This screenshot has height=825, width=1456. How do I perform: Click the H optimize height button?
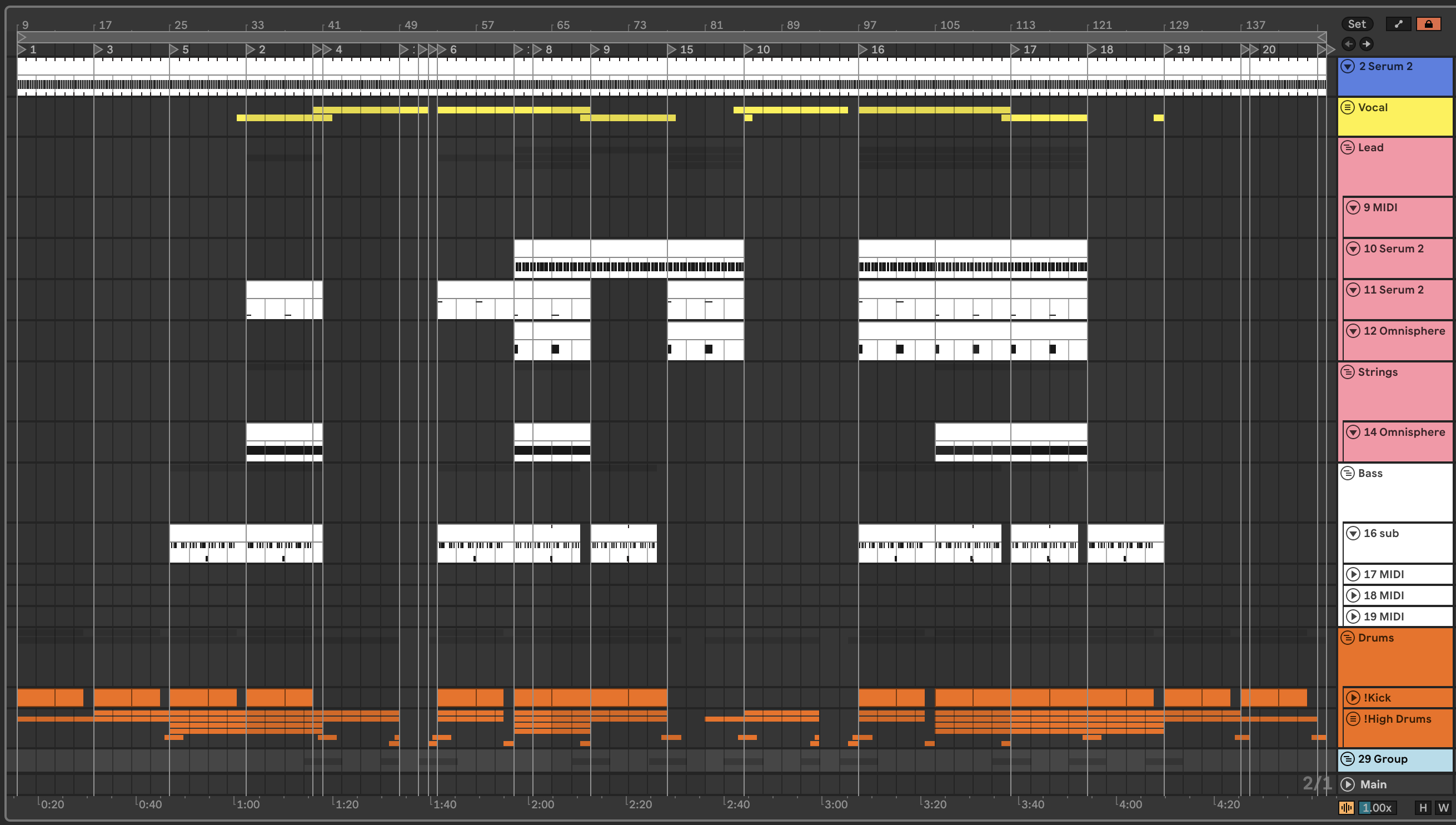[x=1423, y=807]
